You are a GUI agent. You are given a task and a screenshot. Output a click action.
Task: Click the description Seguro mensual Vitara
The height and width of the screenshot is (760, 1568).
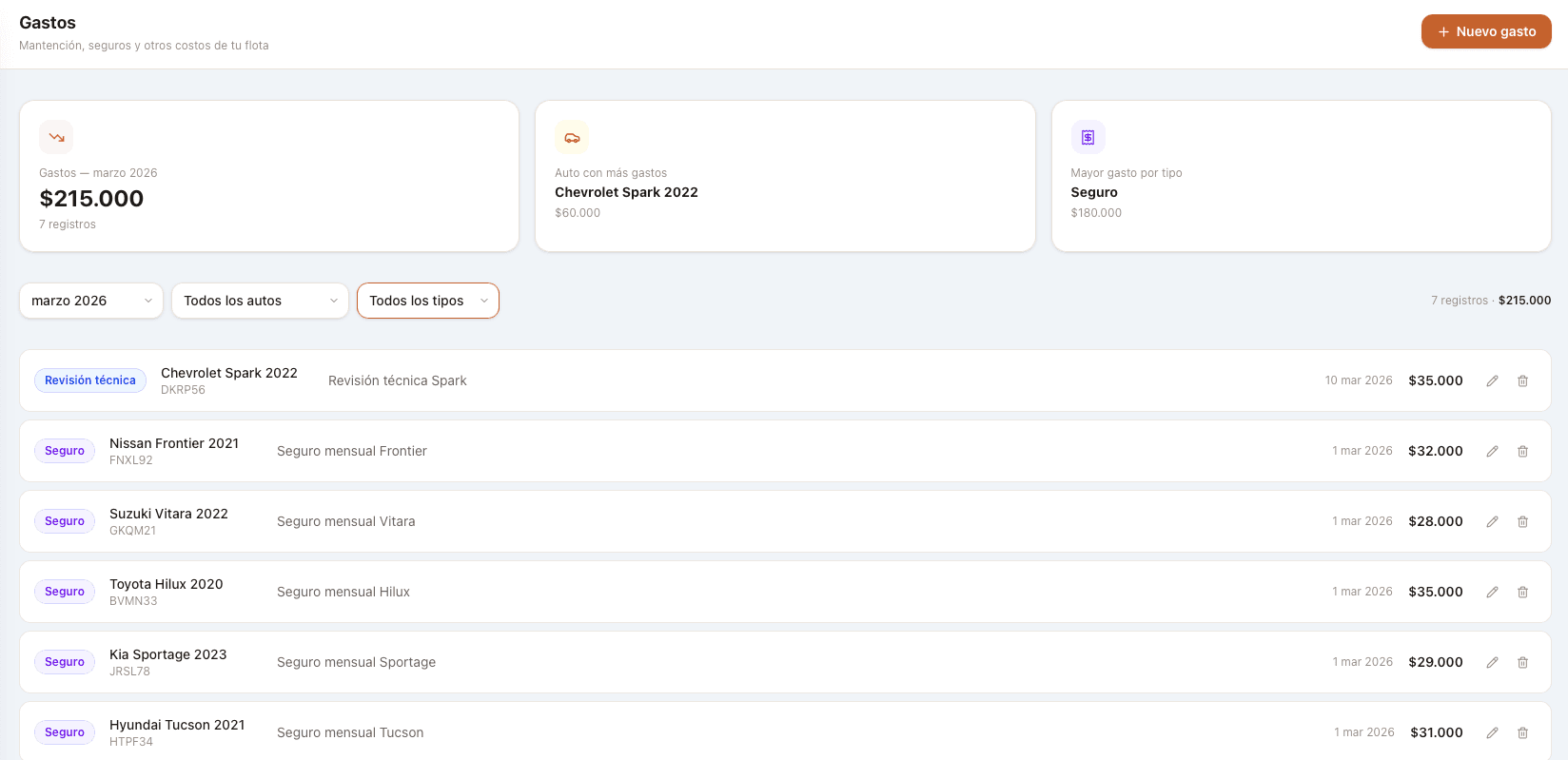coord(346,521)
